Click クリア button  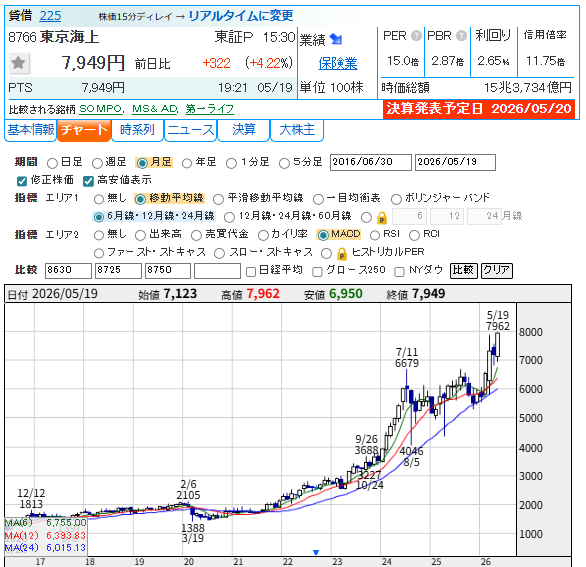click(497, 270)
